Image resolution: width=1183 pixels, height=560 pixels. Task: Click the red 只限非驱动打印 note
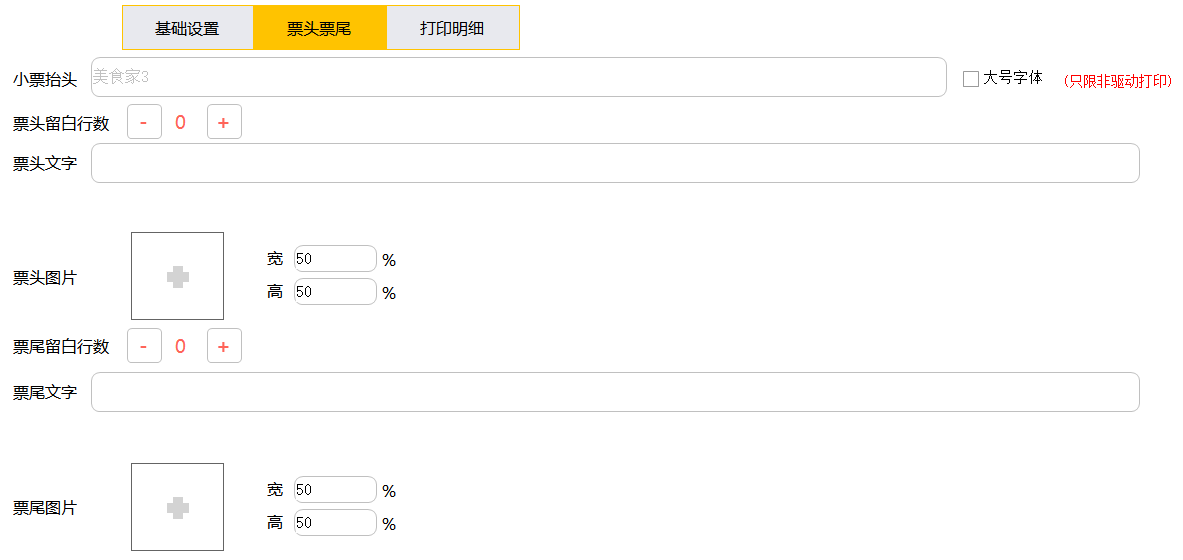[x=1117, y=81]
